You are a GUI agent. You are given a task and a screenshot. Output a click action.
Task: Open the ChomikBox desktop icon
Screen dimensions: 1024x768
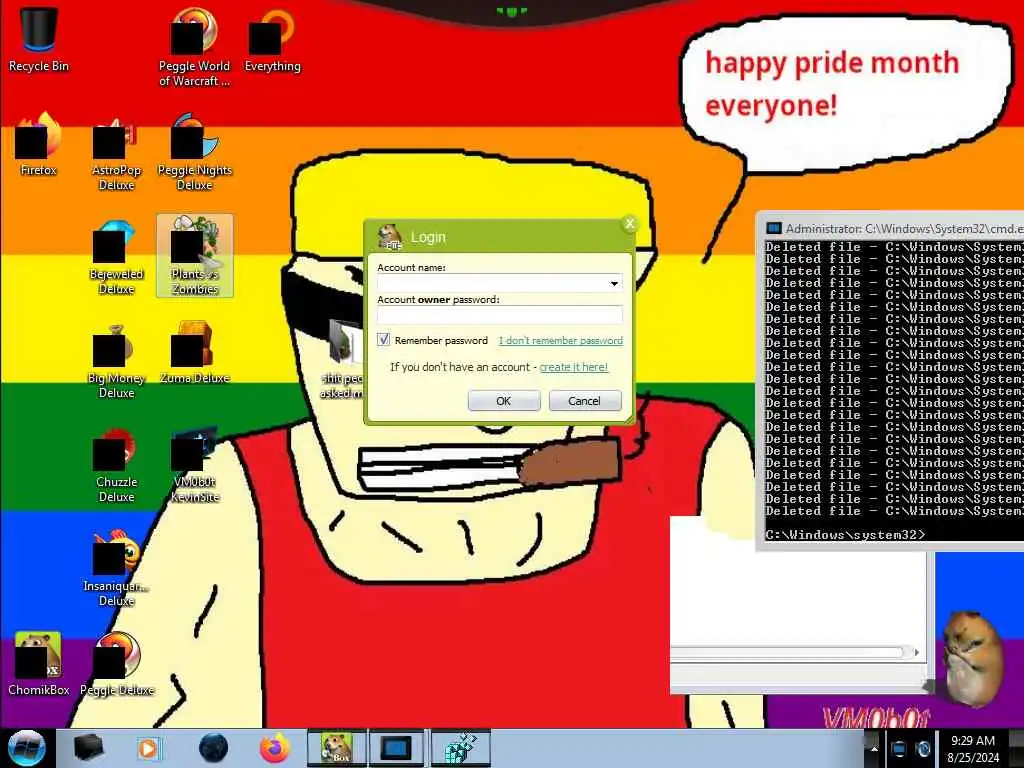point(39,664)
